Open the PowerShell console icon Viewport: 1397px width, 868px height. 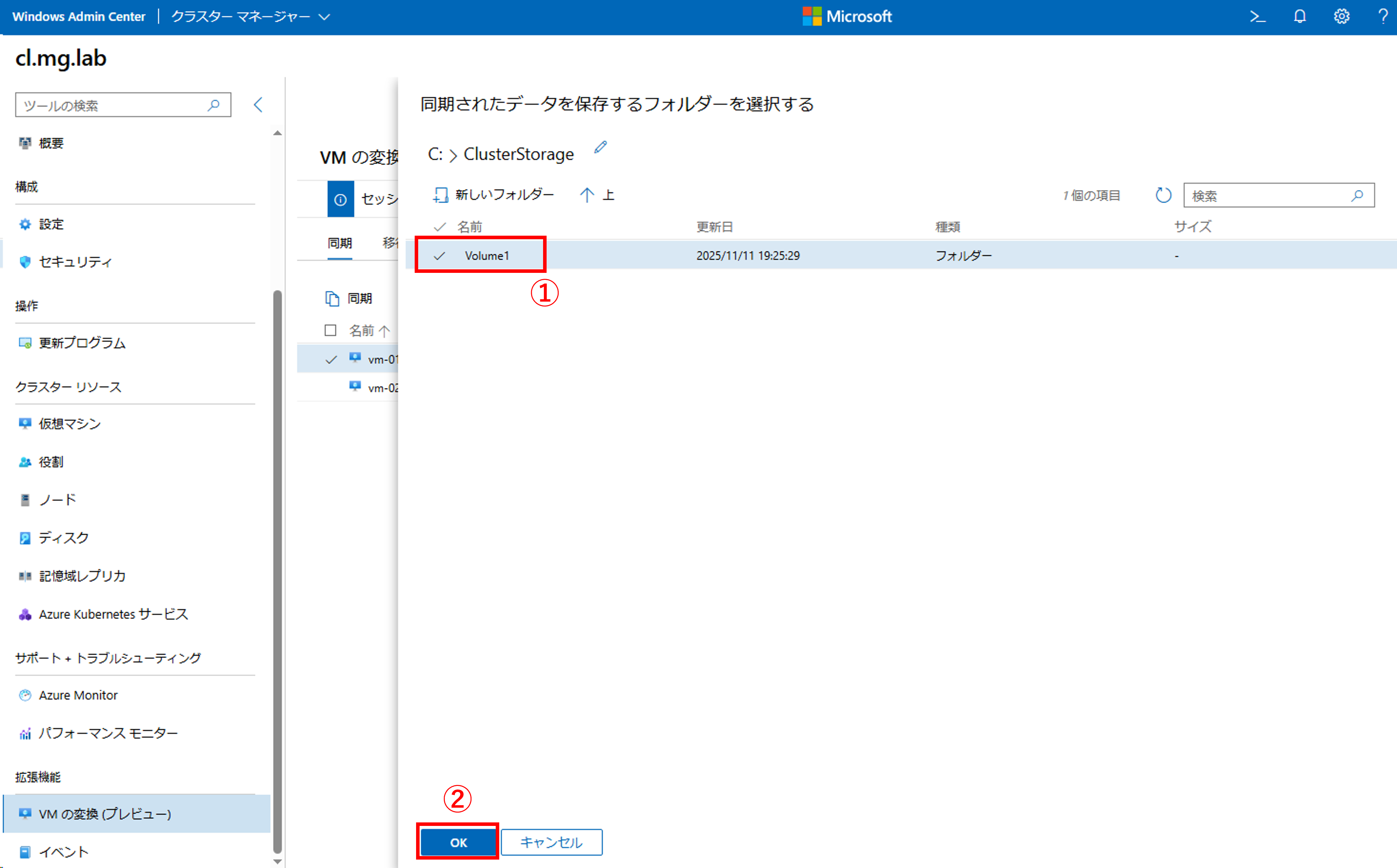[1257, 16]
